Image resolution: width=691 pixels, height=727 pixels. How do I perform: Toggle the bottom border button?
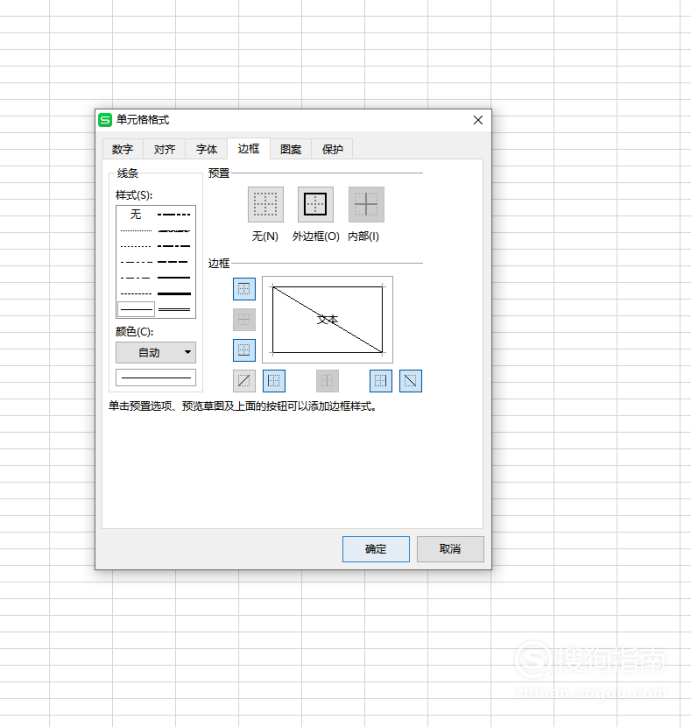[x=244, y=350]
